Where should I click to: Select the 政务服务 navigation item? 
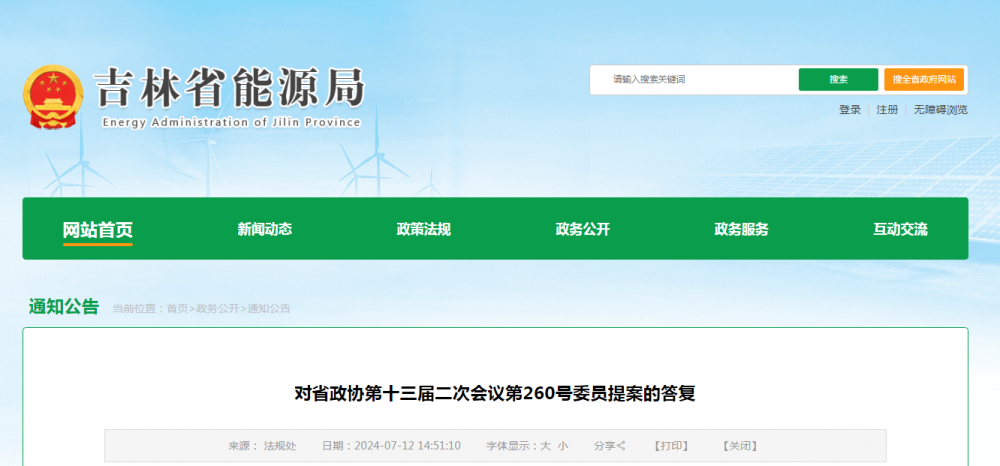(x=742, y=229)
